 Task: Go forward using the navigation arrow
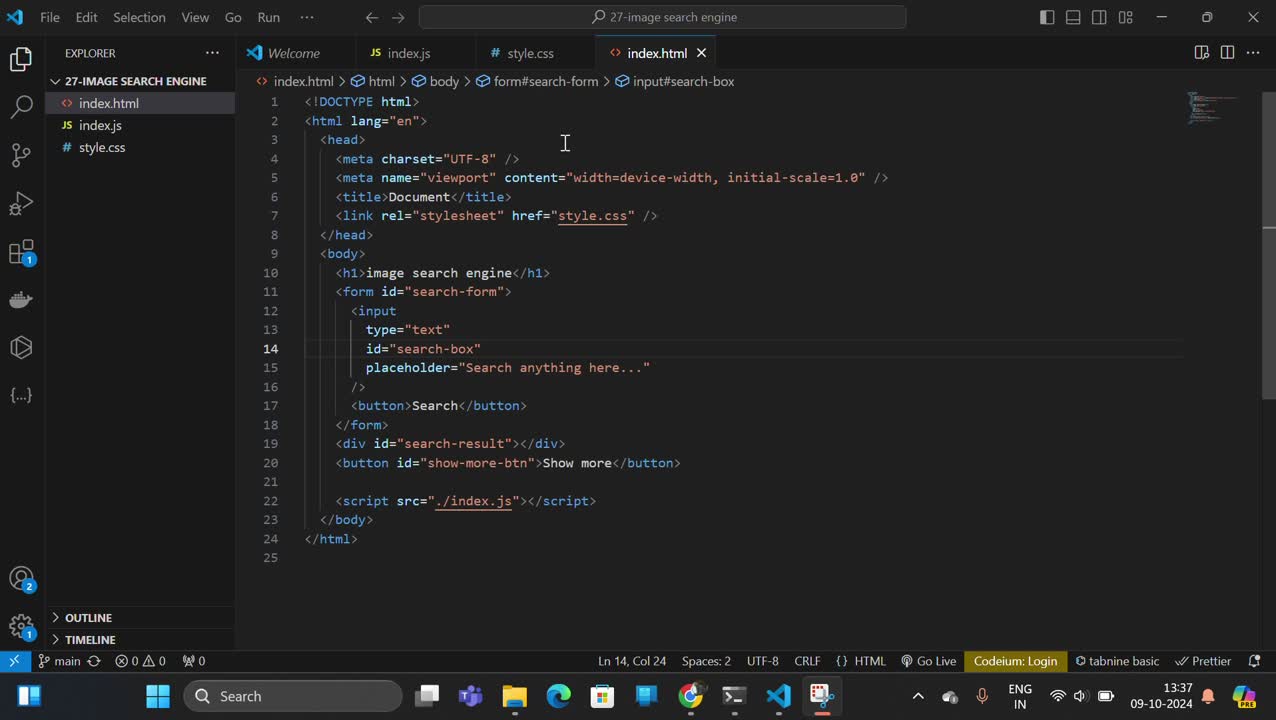399,17
